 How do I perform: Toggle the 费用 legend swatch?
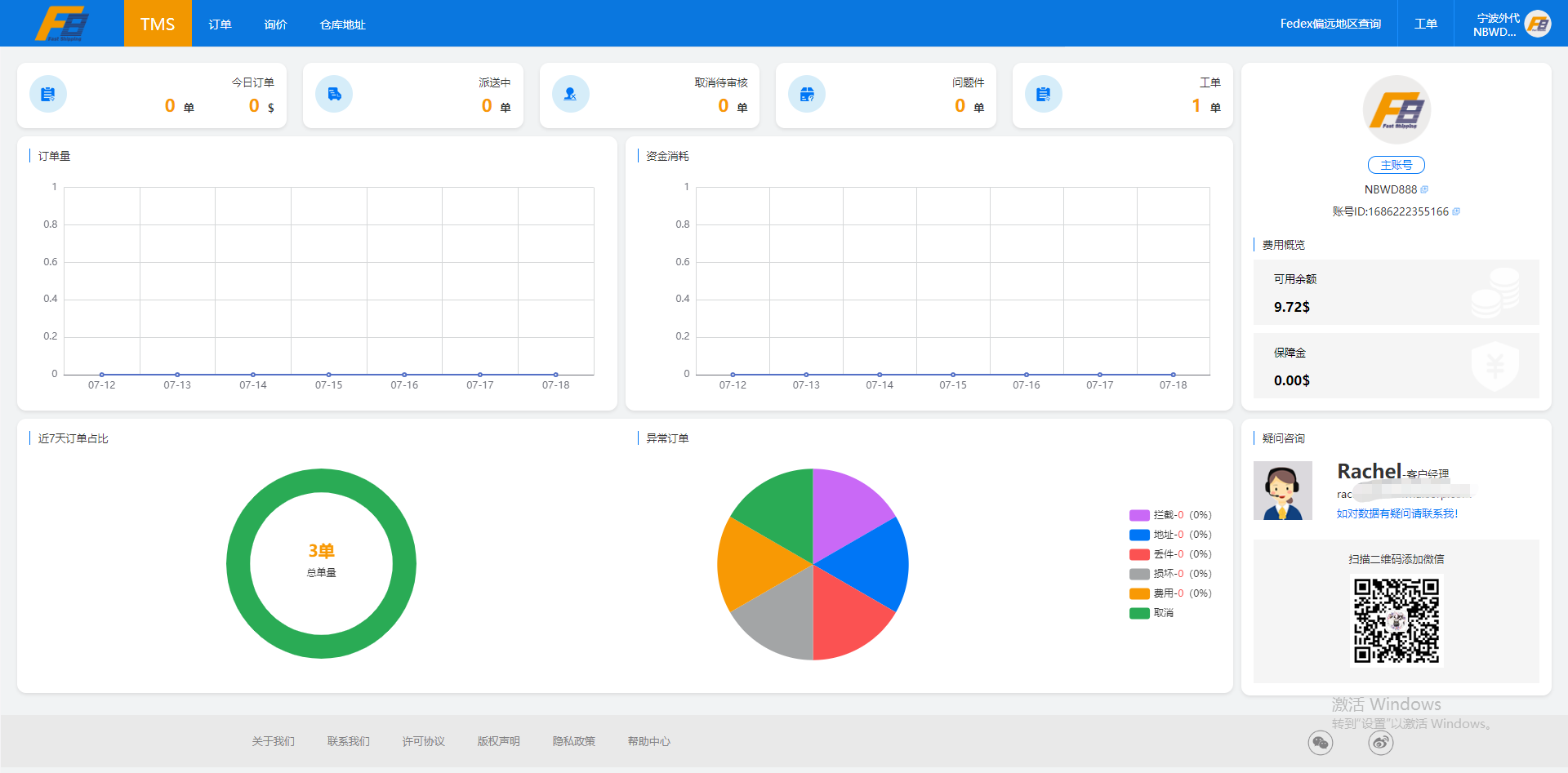coord(1139,593)
